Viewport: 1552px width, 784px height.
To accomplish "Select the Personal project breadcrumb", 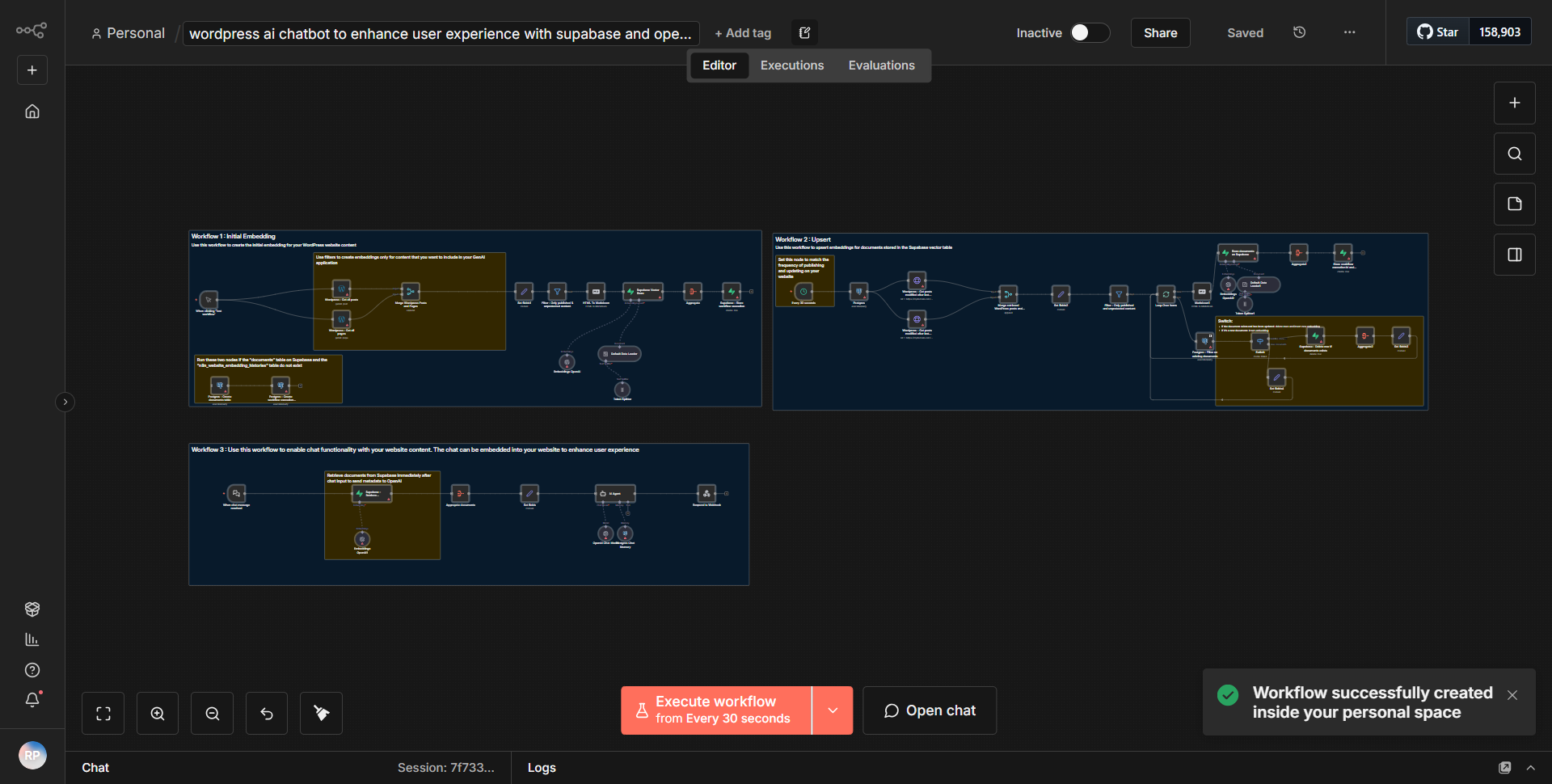I will click(128, 33).
